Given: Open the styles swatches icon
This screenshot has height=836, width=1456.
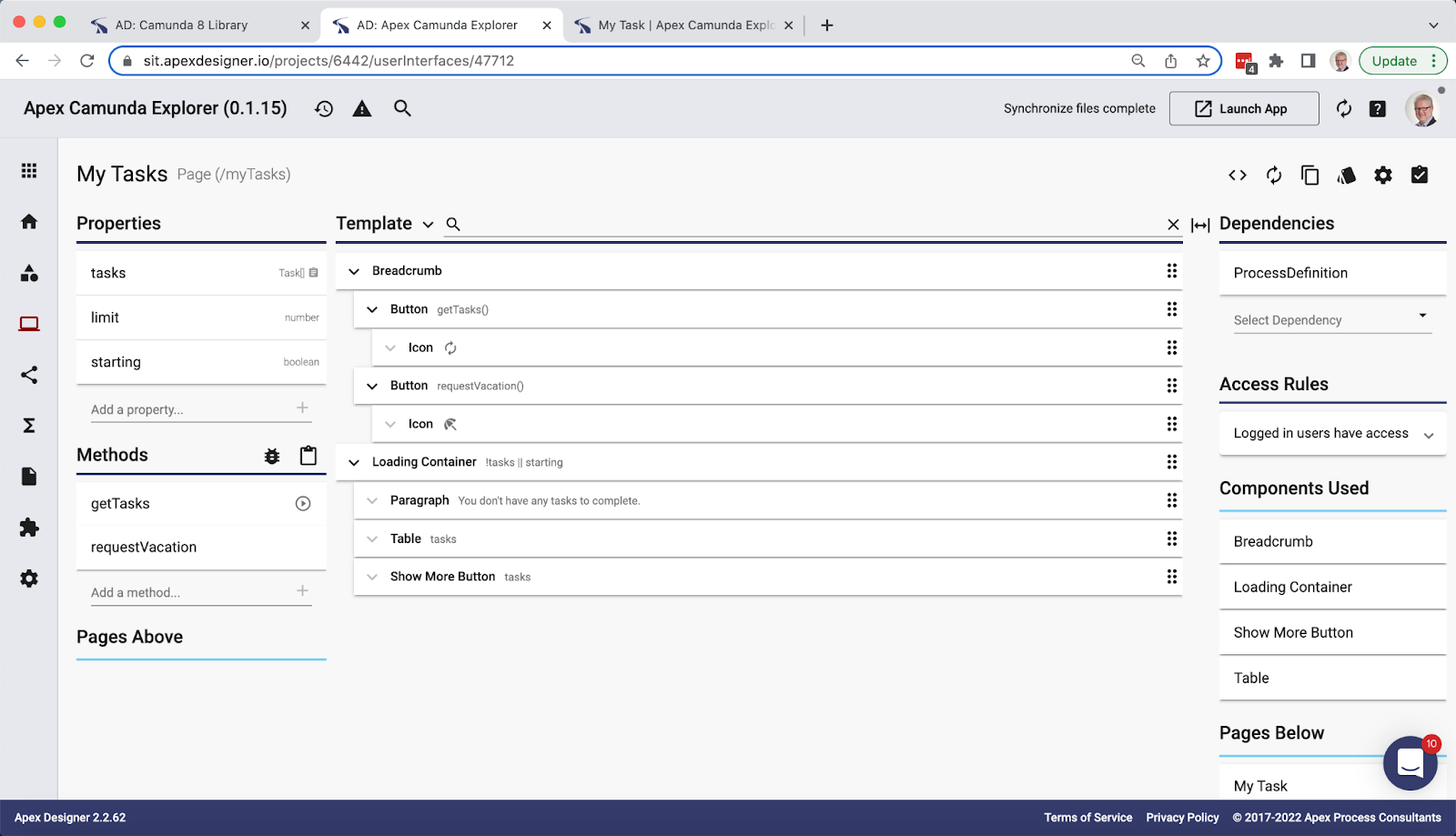Looking at the screenshot, I should coord(1347,176).
